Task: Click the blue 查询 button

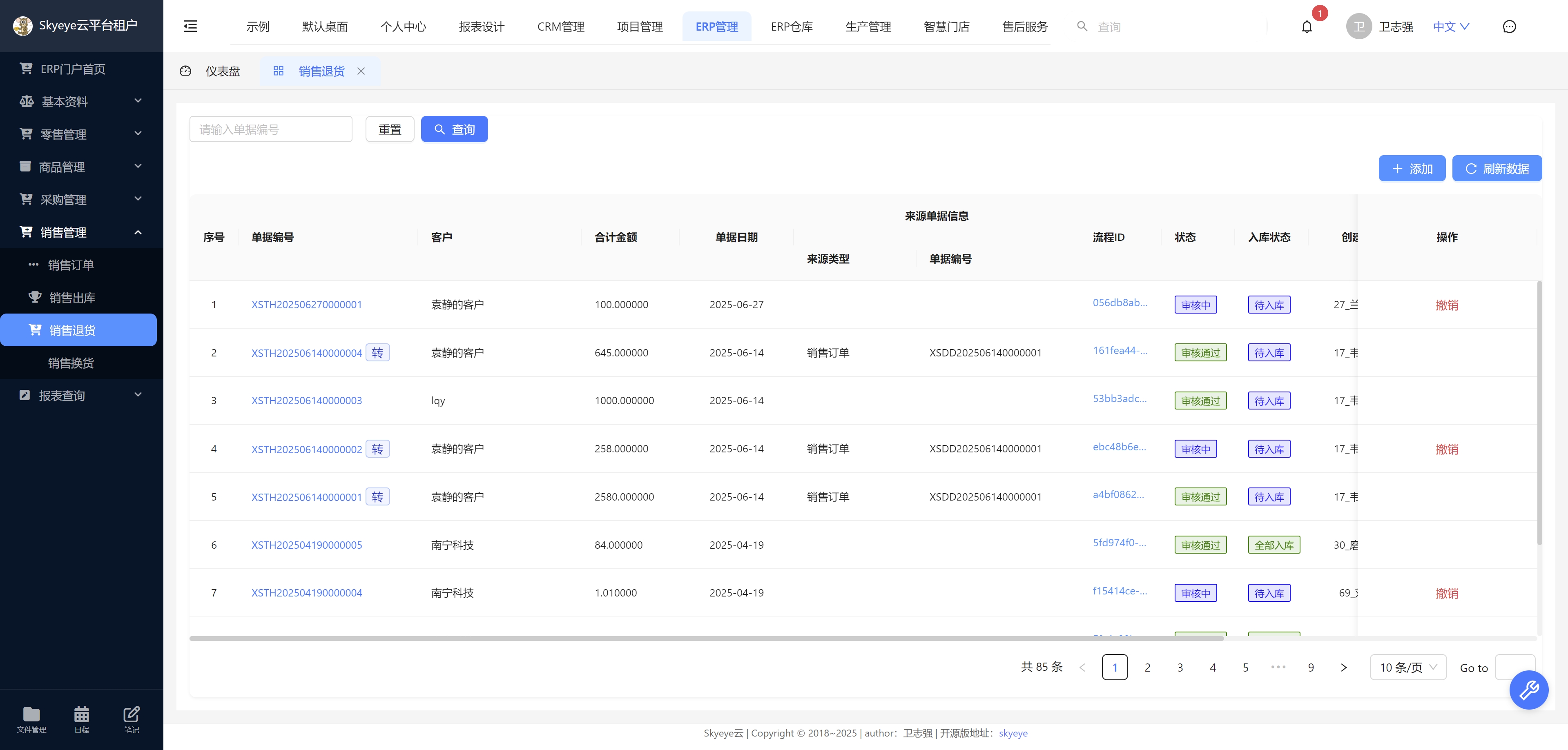Action: click(x=454, y=129)
